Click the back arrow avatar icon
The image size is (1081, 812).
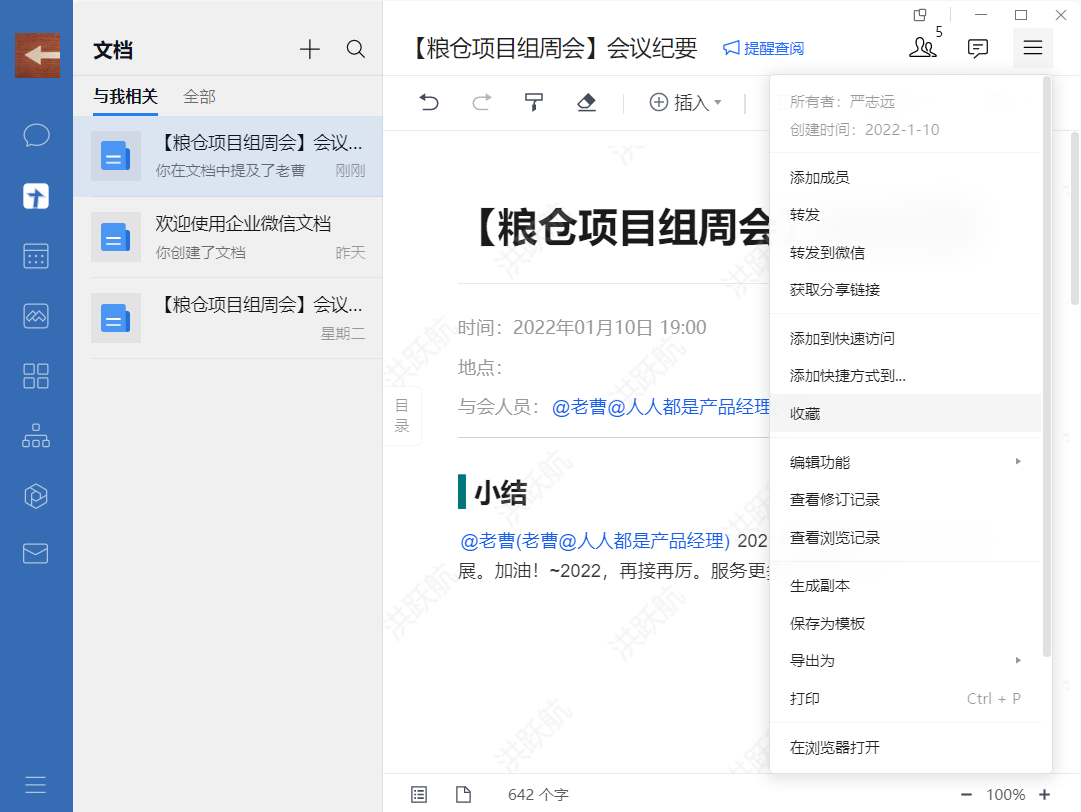click(37, 55)
